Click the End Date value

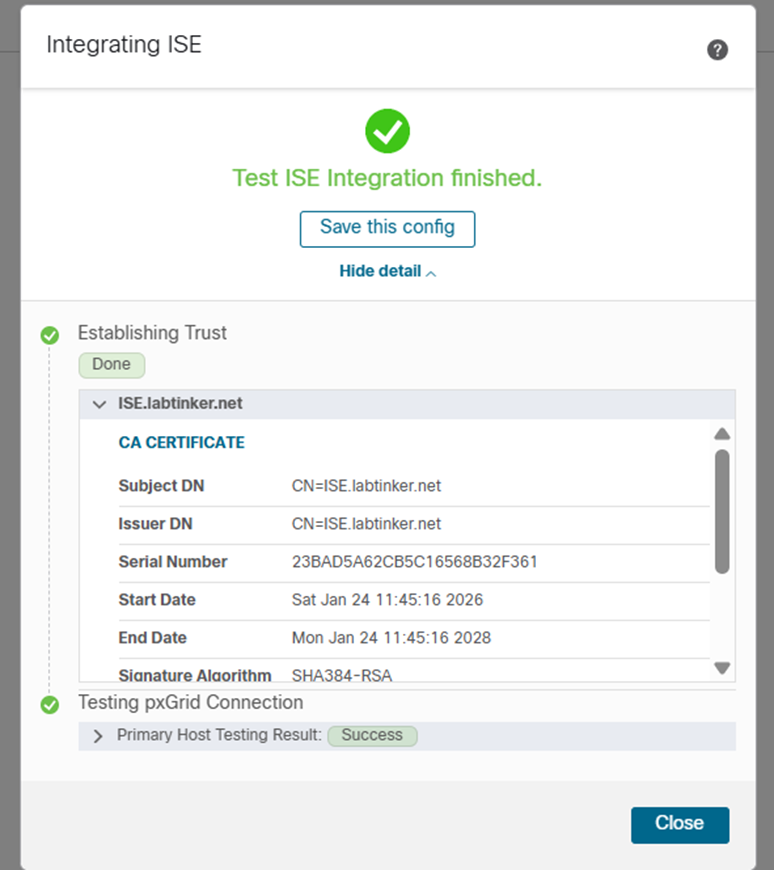point(391,638)
